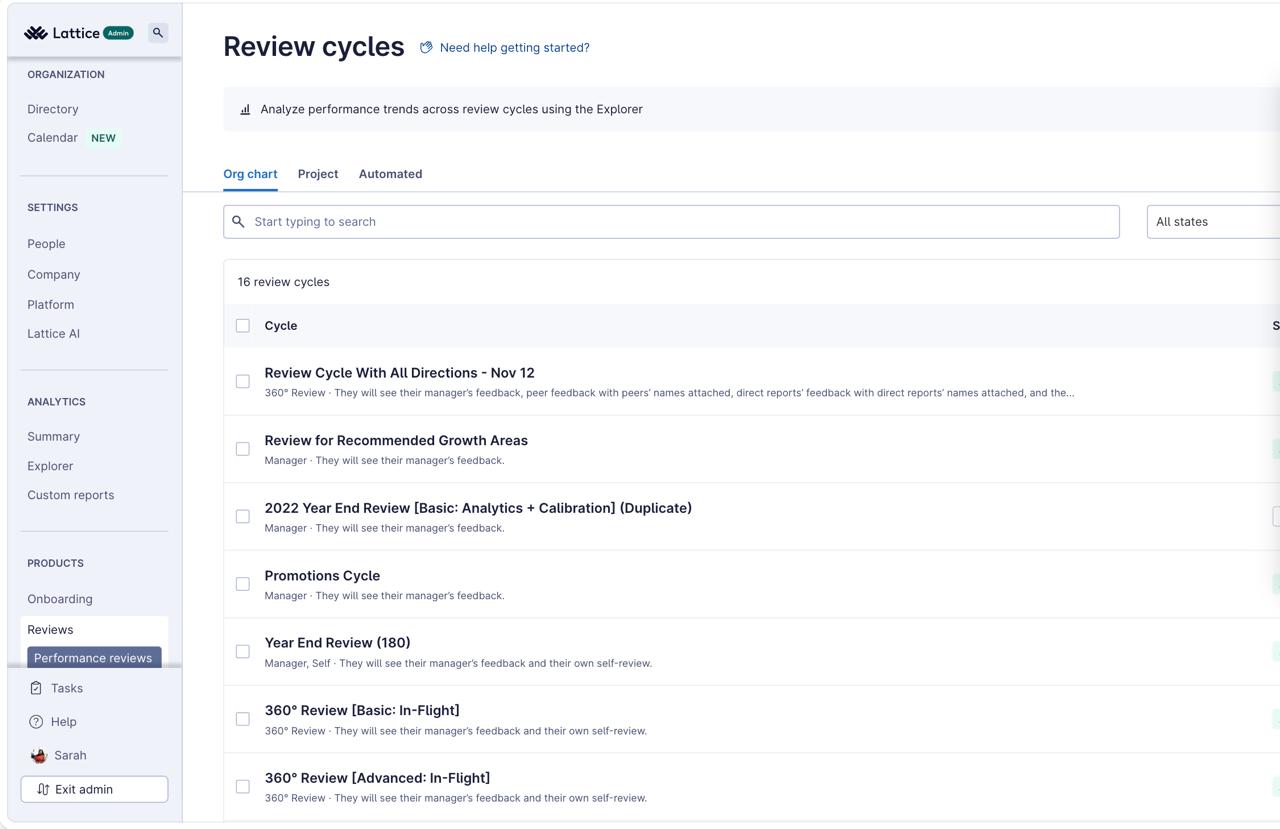Screen dimensions: 1280x829
Task: Click the Tasks clipboard icon
Action: pos(36,688)
